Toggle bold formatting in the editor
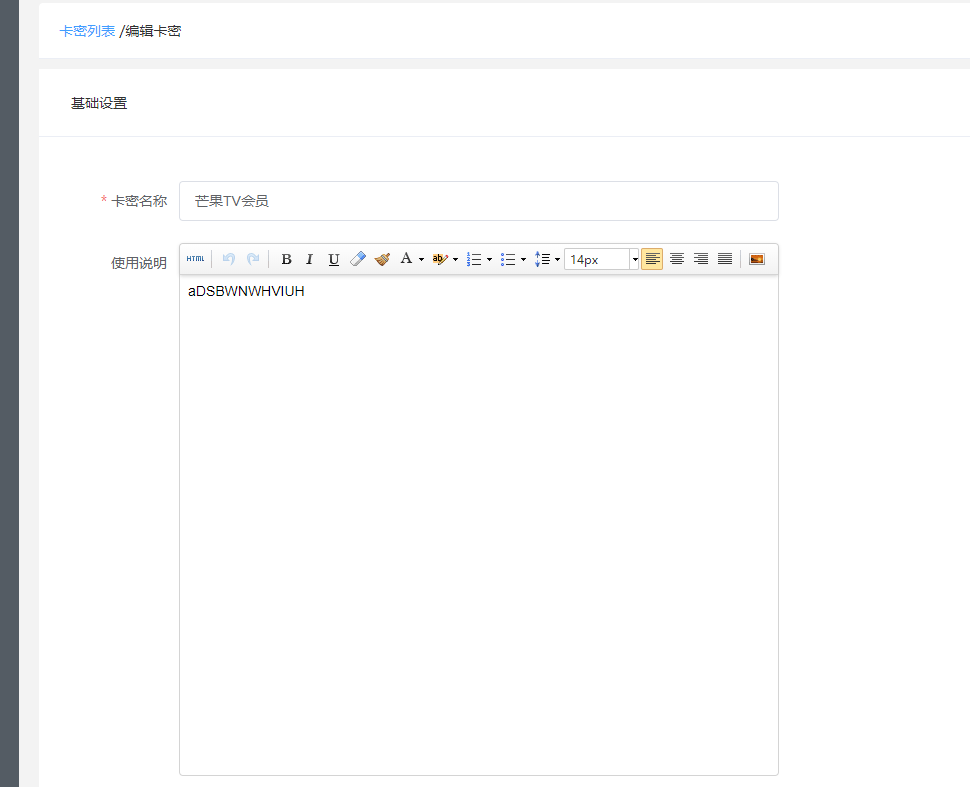The image size is (970, 787). pos(286,259)
